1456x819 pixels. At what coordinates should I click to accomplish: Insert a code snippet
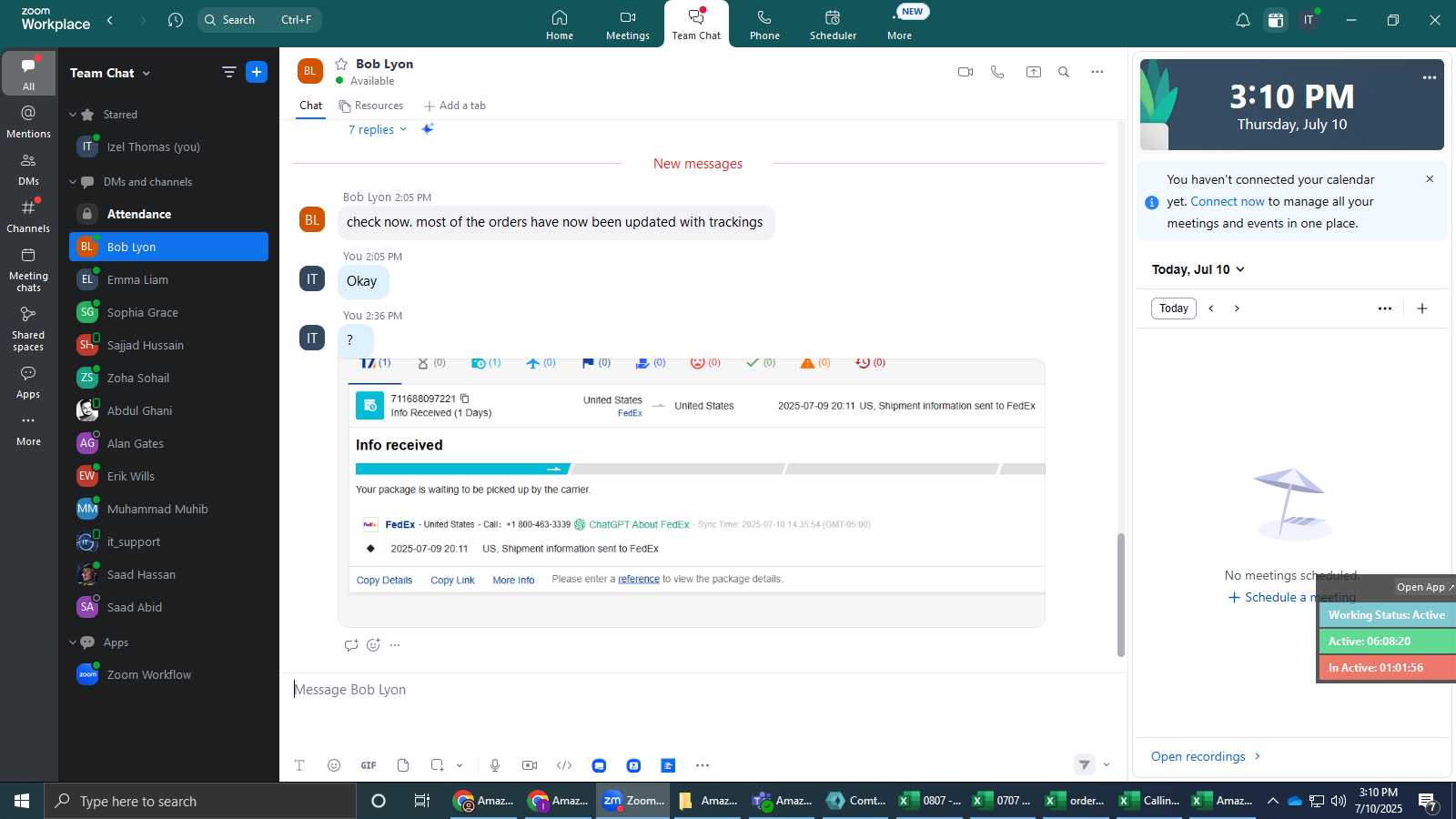pyautogui.click(x=564, y=765)
